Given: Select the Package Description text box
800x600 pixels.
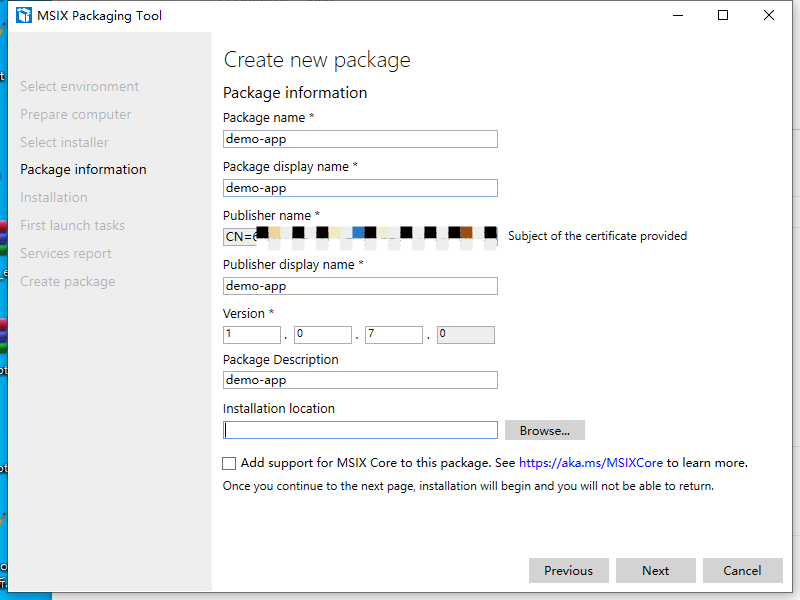Looking at the screenshot, I should click(x=360, y=380).
